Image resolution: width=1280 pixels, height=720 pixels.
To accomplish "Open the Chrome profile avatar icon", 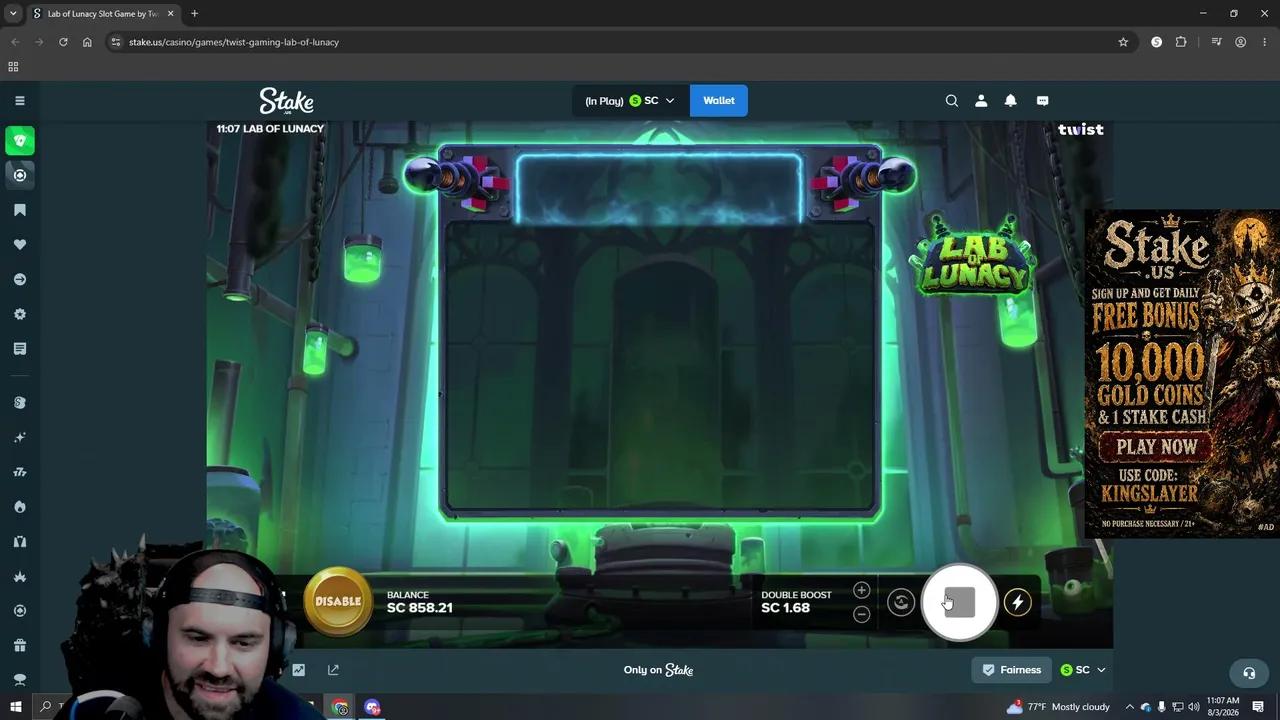I will coord(1241,42).
